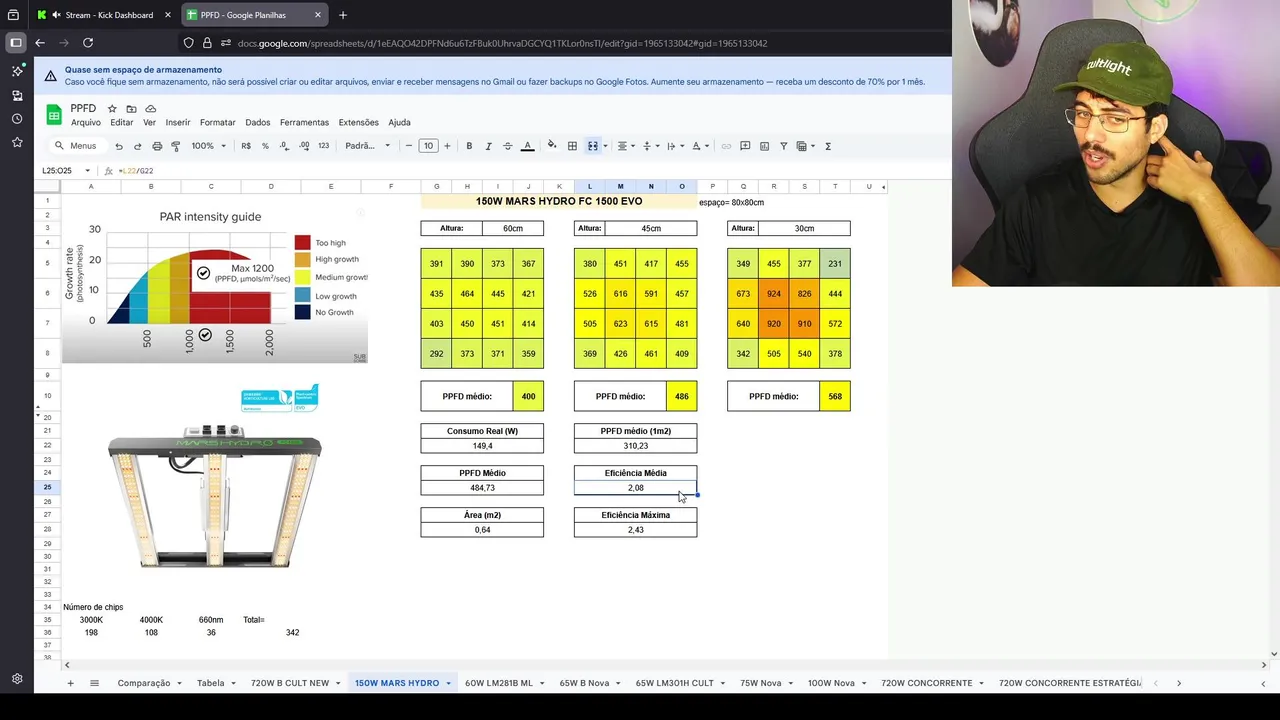Click the Functions sigma icon
Image resolution: width=1280 pixels, height=720 pixels.
click(x=827, y=146)
